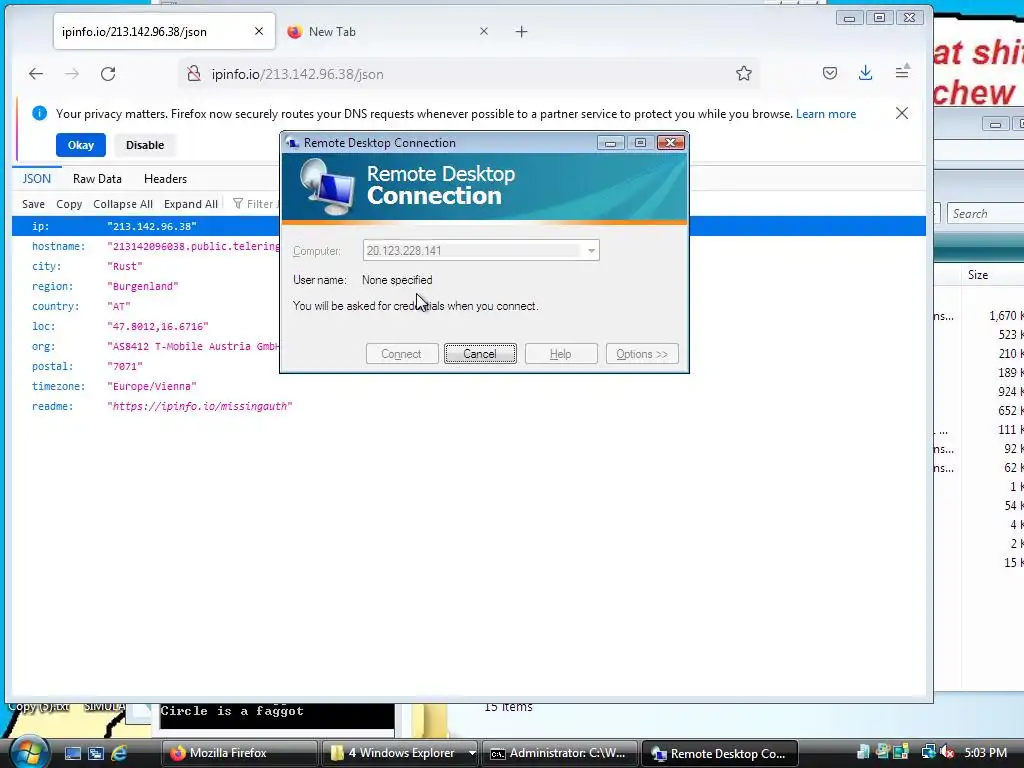The height and width of the screenshot is (768, 1024).
Task: Open Firefox application menu
Action: pyautogui.click(x=902, y=72)
